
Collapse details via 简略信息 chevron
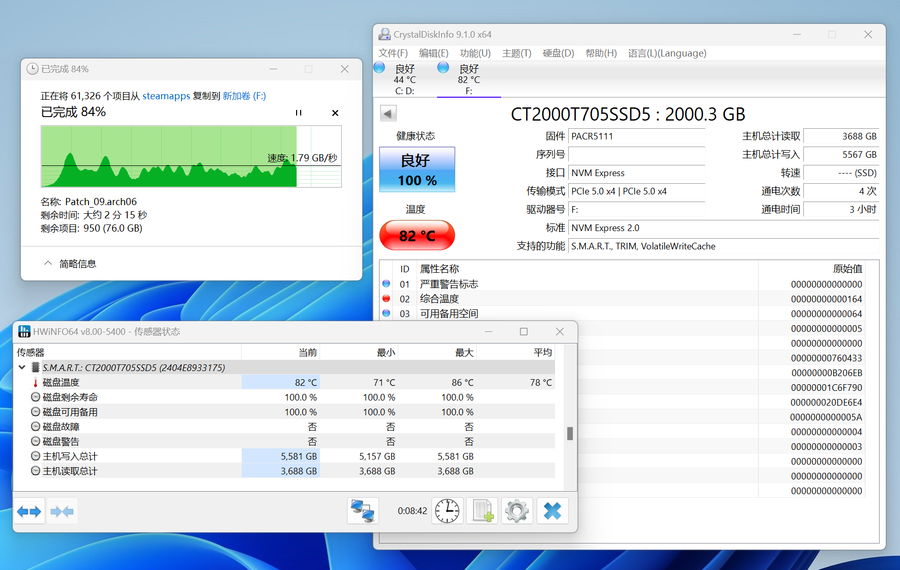pyautogui.click(x=48, y=263)
